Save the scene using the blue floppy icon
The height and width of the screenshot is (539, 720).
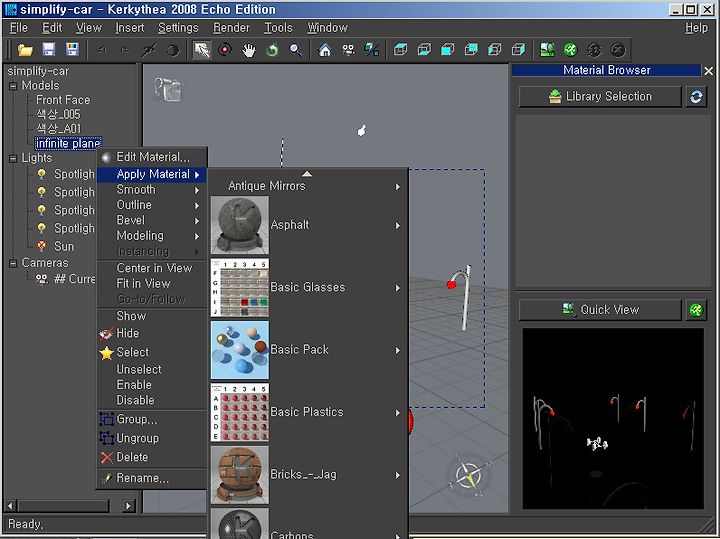pos(49,50)
